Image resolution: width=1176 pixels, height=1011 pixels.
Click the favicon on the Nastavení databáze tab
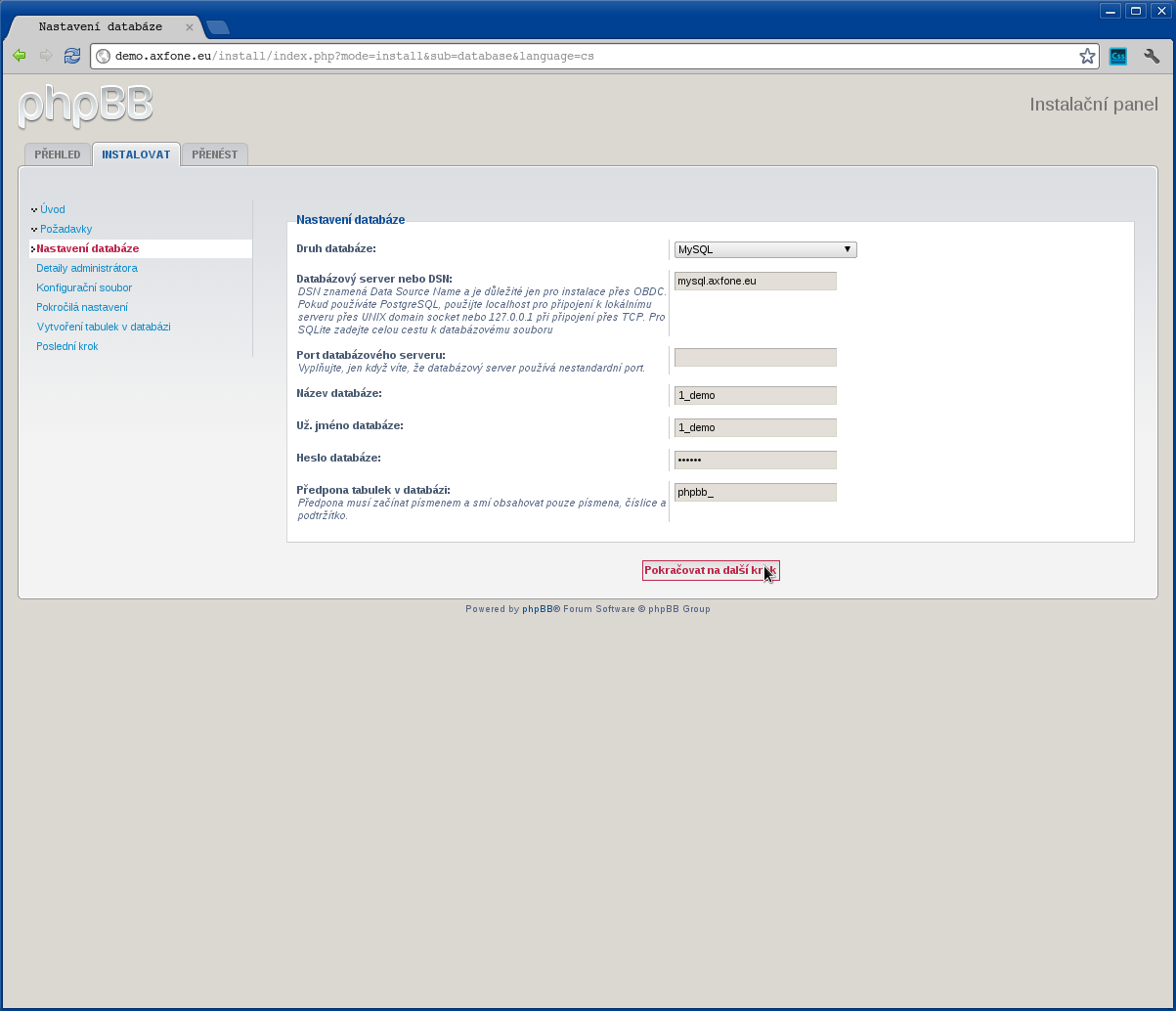pyautogui.click(x=29, y=26)
